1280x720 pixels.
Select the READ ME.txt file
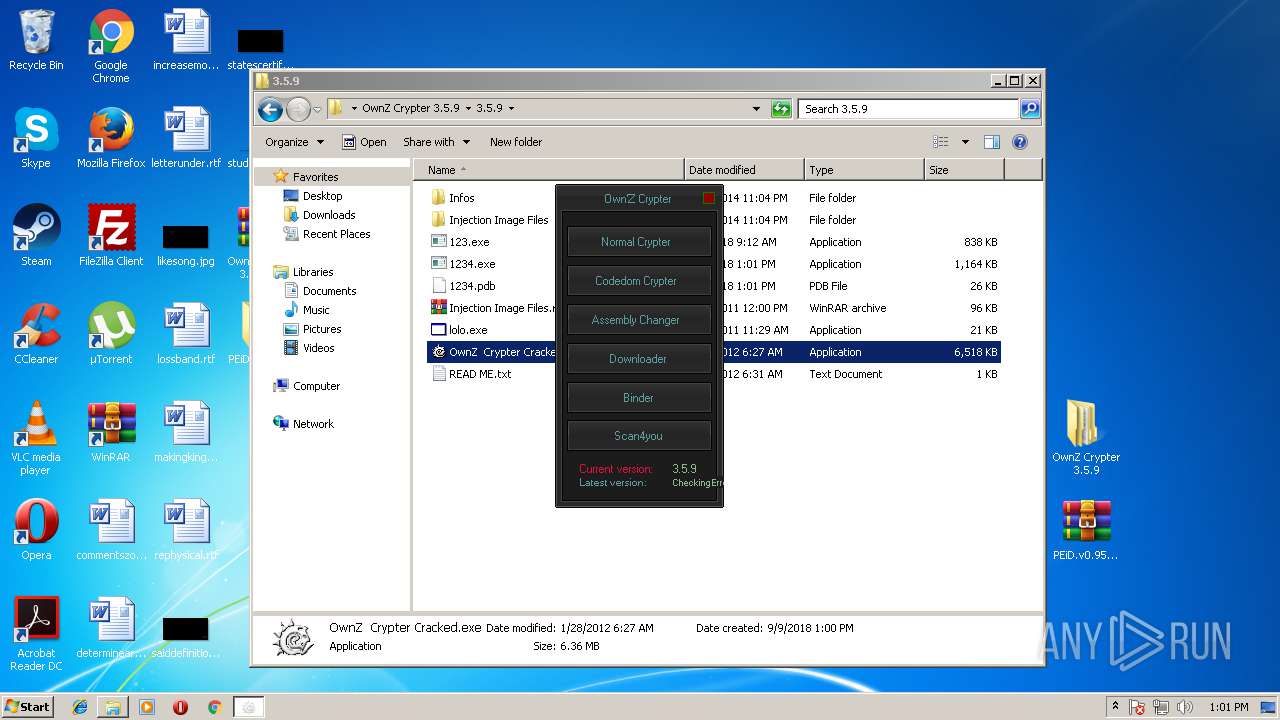pyautogui.click(x=480, y=374)
